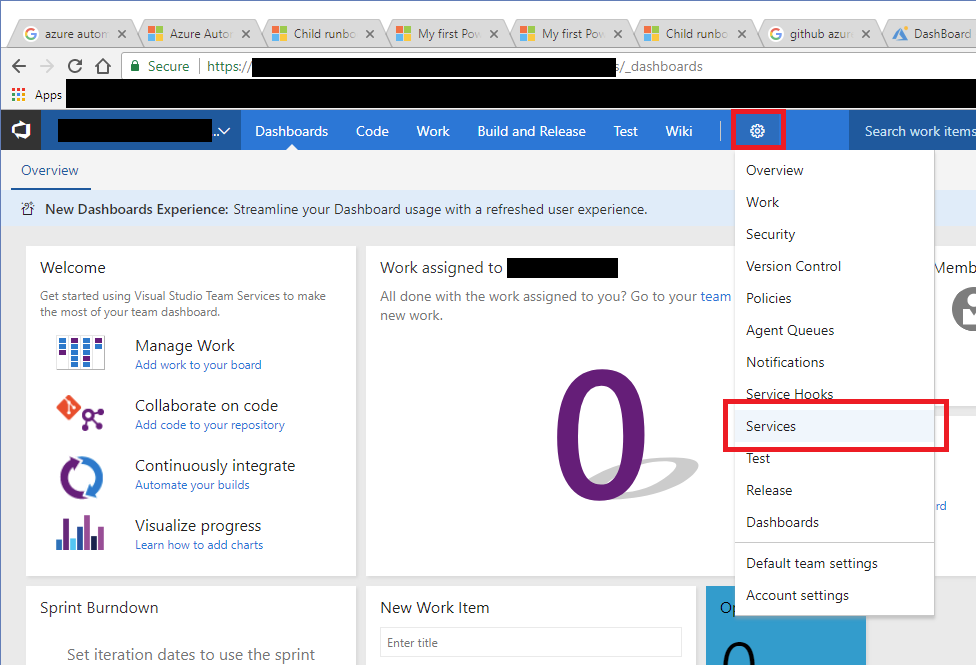
Task: Click the Manage Work board icon
Action: [80, 352]
